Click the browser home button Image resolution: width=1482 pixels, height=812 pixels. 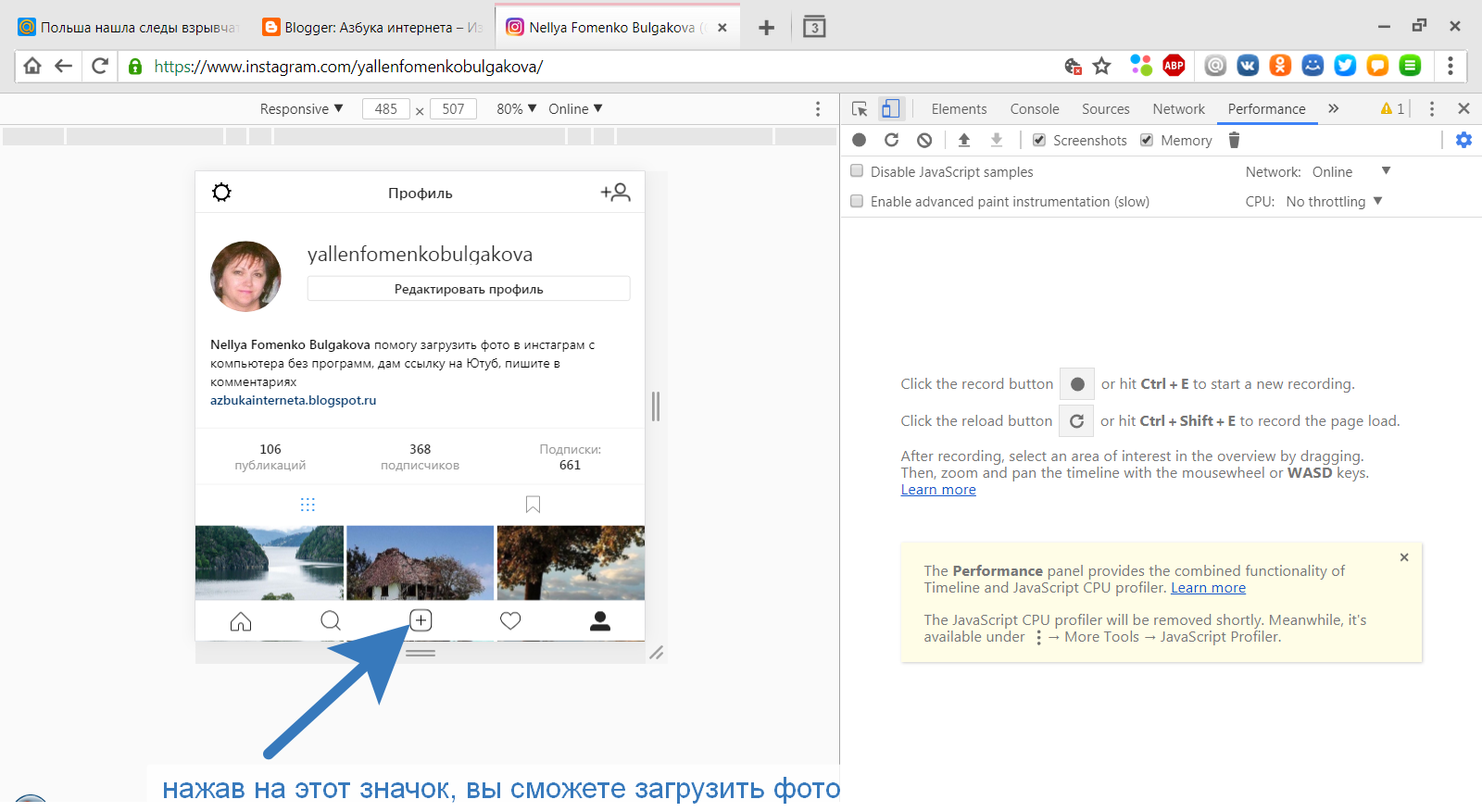(32, 66)
